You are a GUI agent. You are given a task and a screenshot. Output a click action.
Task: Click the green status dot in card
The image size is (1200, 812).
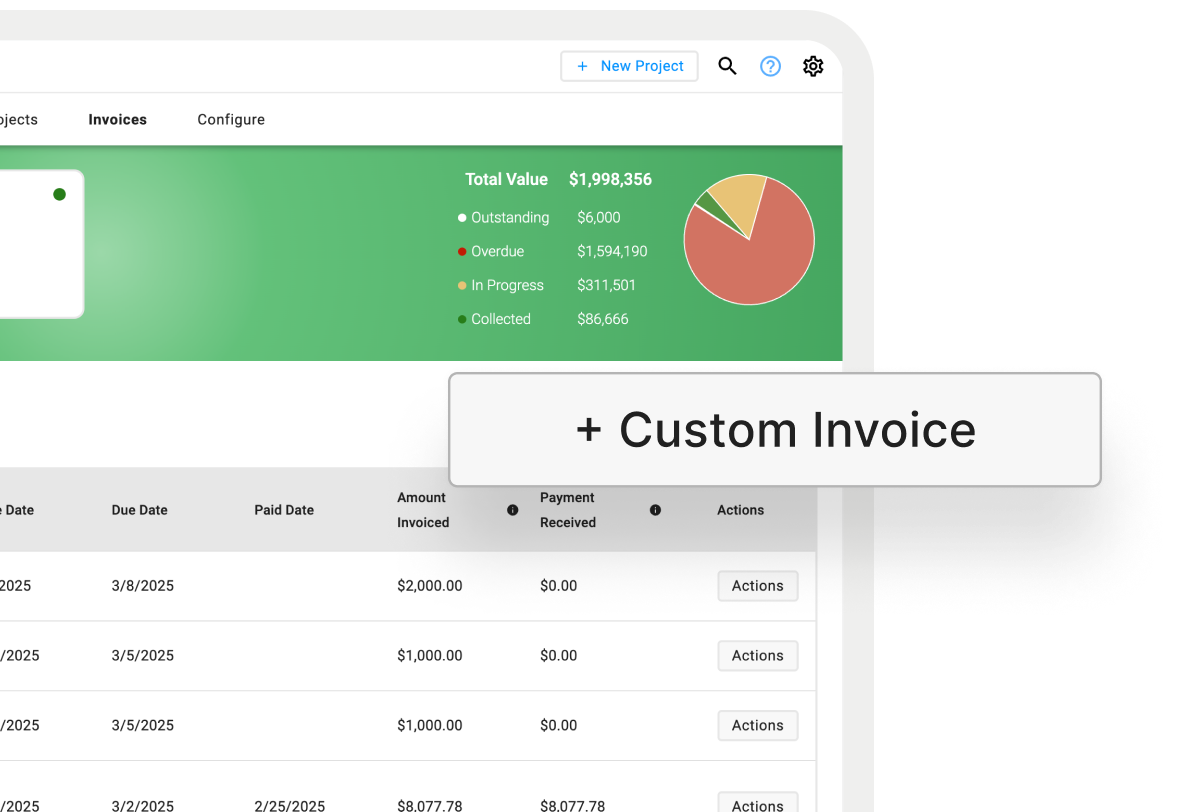(59, 194)
